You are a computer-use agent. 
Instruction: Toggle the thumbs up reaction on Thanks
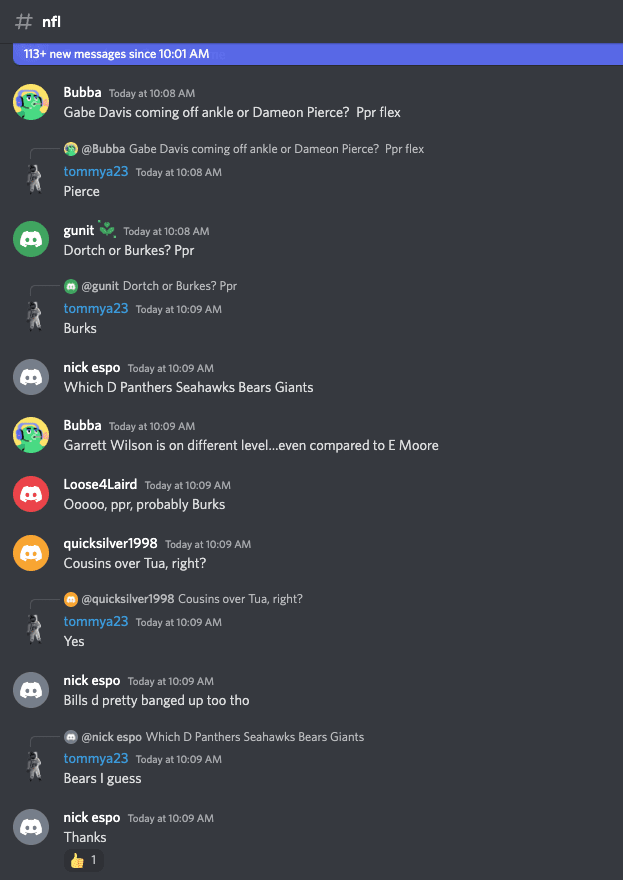(x=84, y=860)
